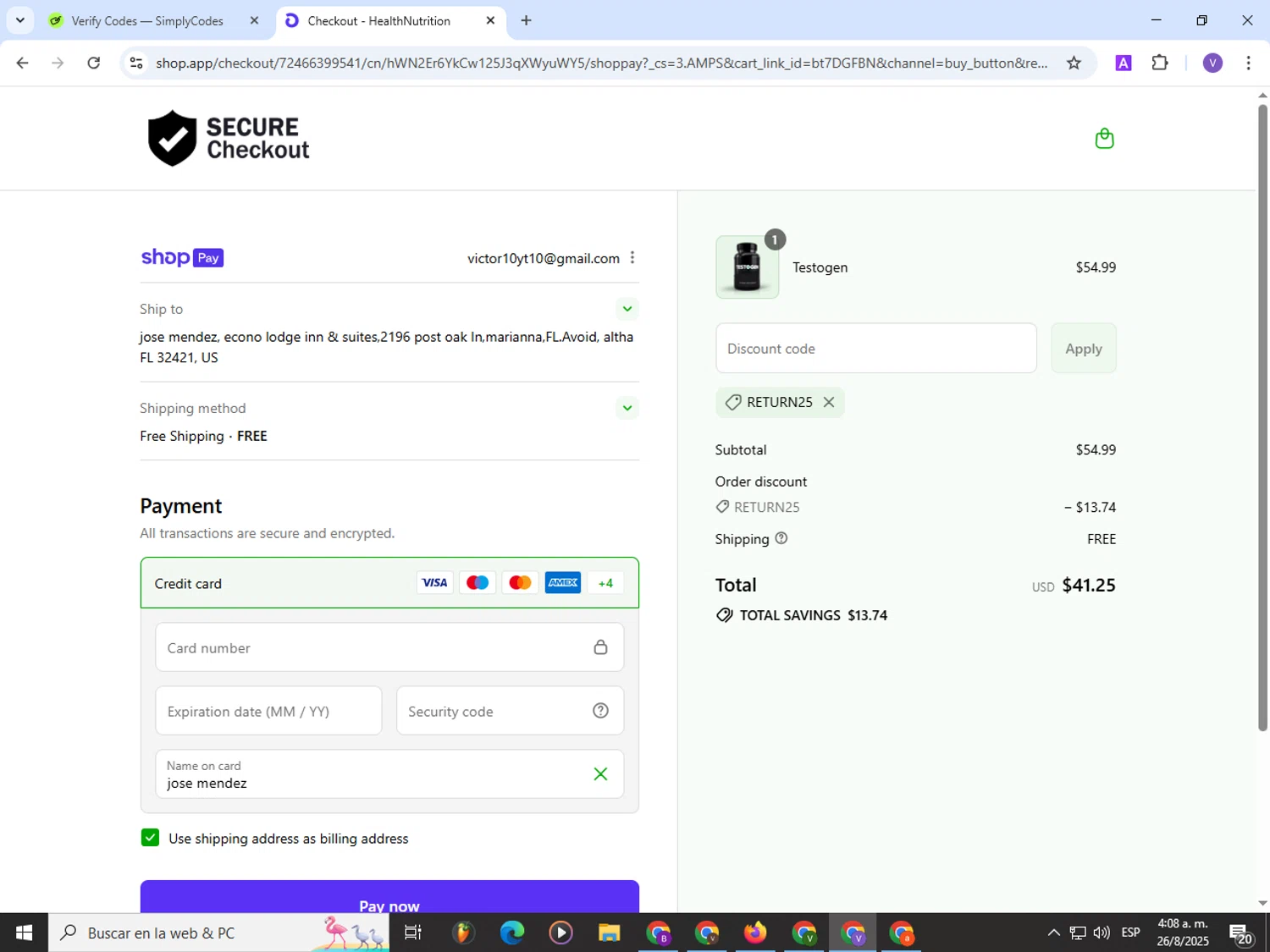Click into the Card number field

[389, 647]
